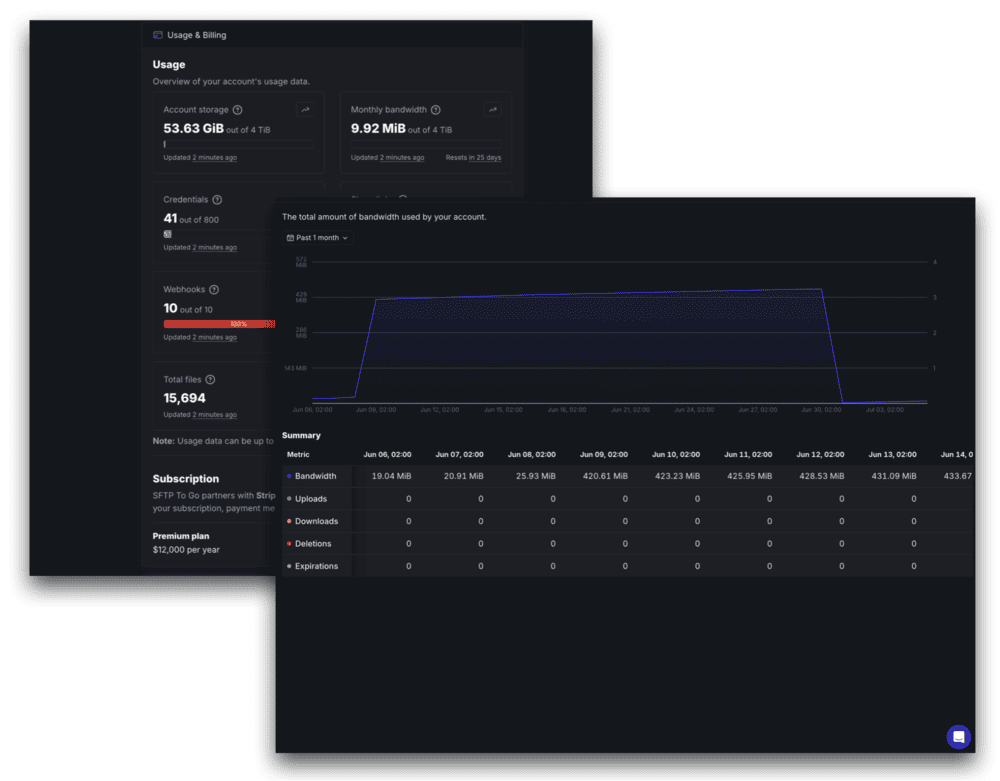
Task: Click the Webhooks help icon
Action: (214, 289)
